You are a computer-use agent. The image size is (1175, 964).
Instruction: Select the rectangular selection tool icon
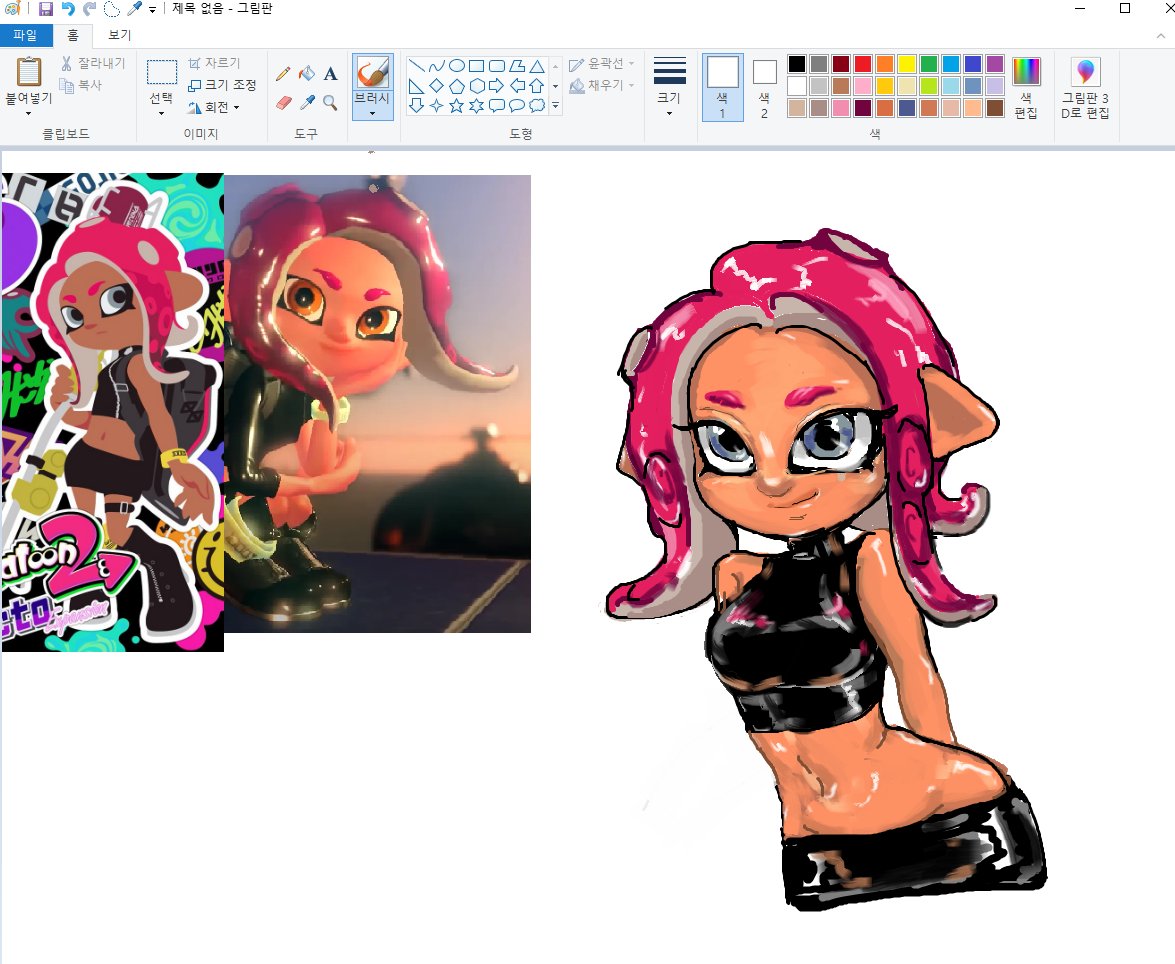pos(161,73)
